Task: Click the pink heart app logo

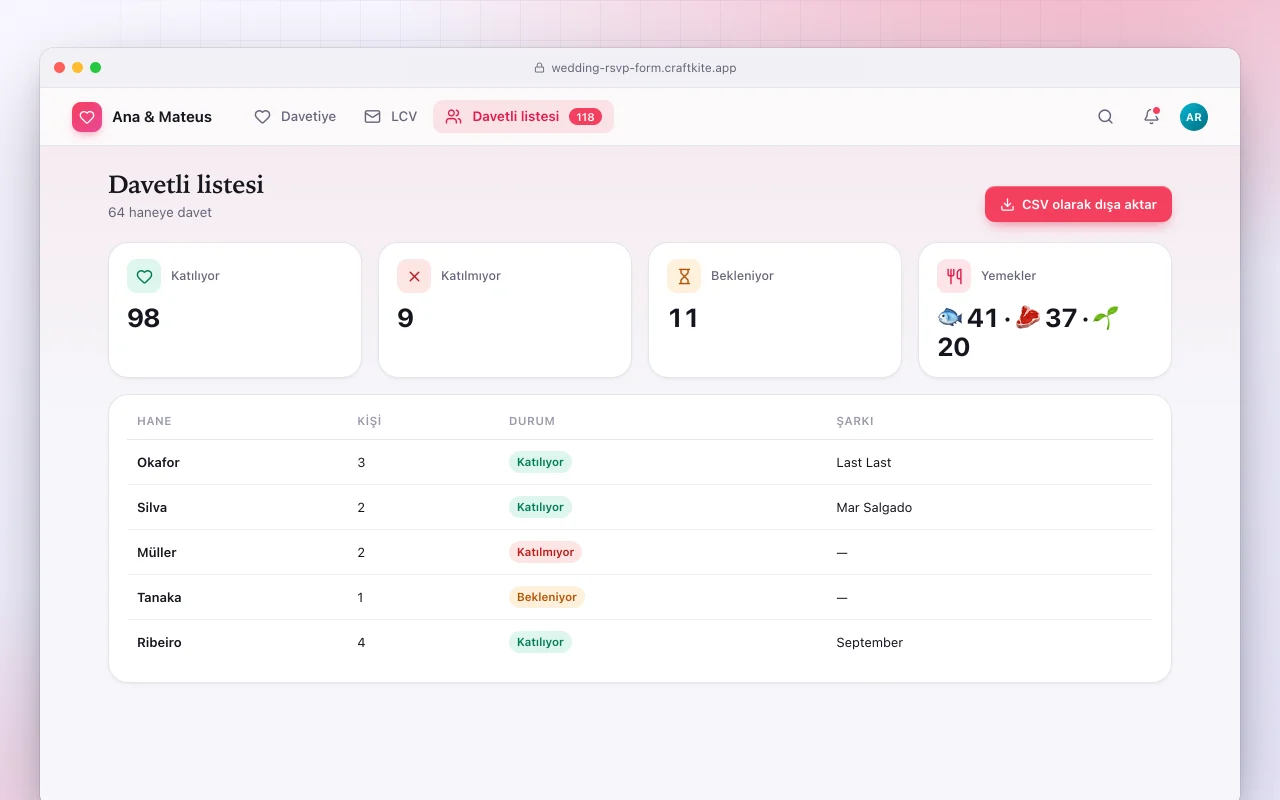Action: pos(87,117)
